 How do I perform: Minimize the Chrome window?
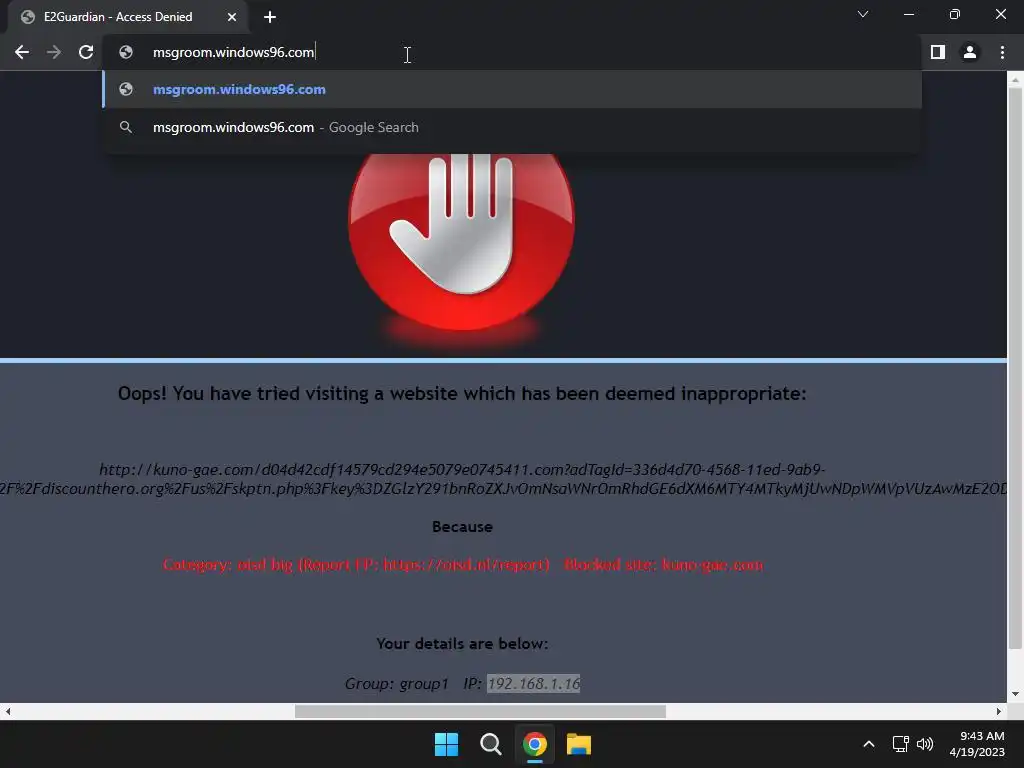point(908,14)
